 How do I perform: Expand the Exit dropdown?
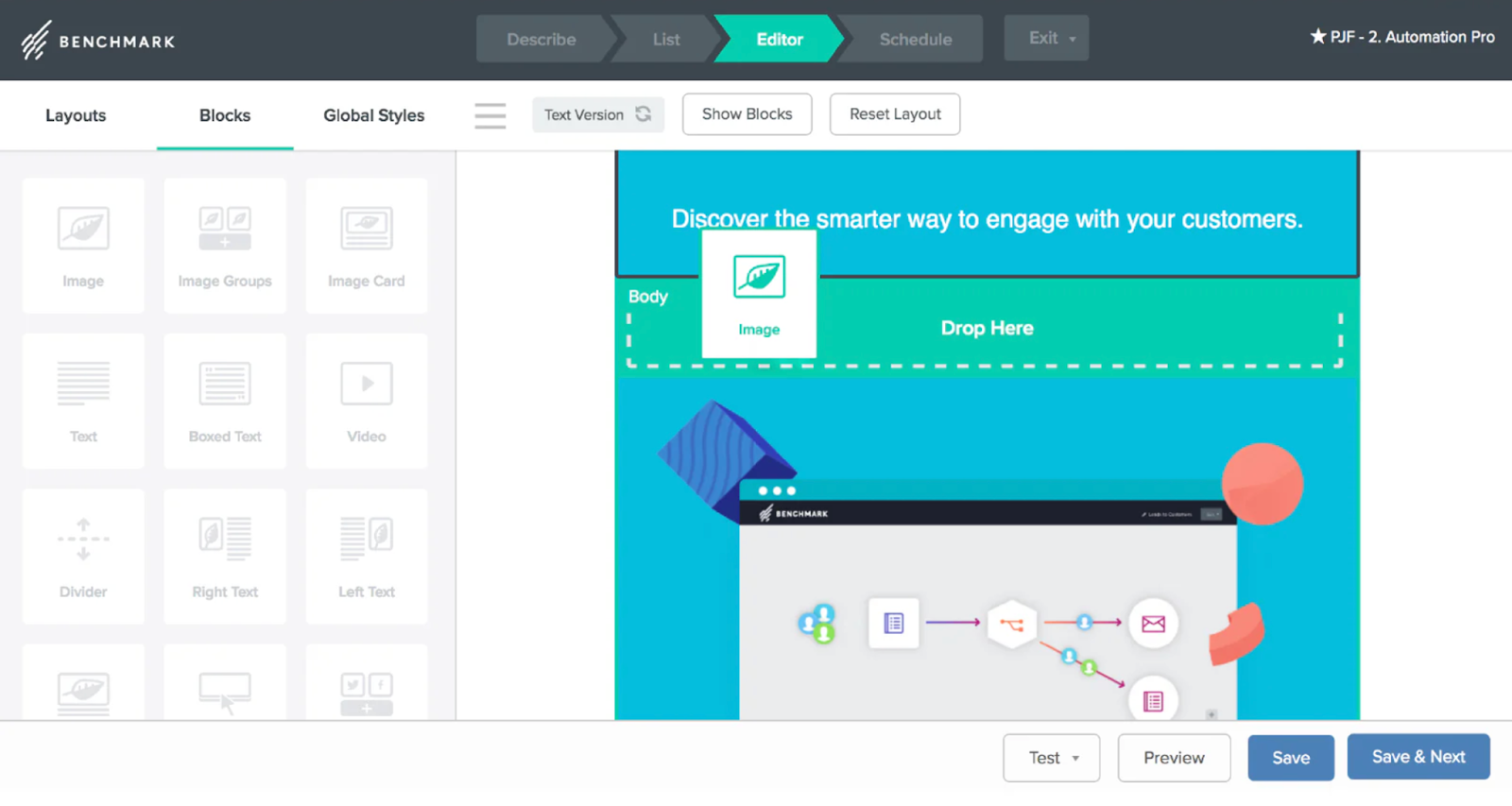click(1046, 39)
